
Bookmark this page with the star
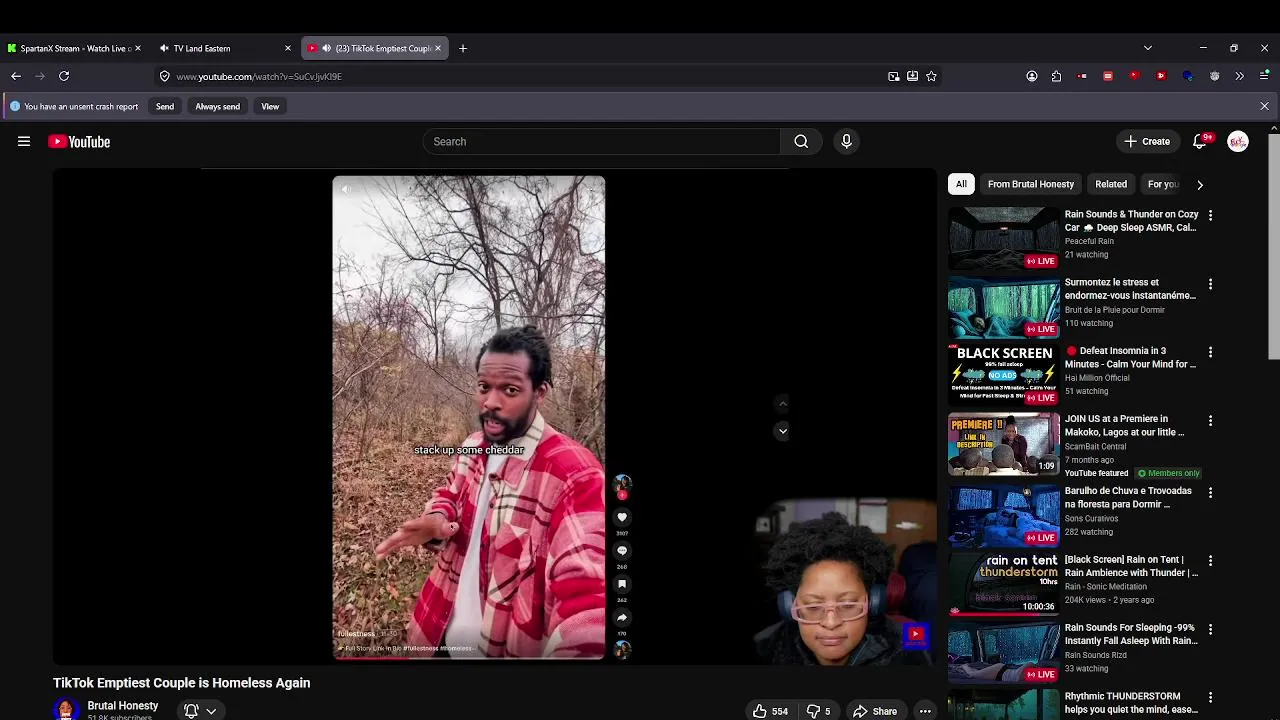pos(931,76)
